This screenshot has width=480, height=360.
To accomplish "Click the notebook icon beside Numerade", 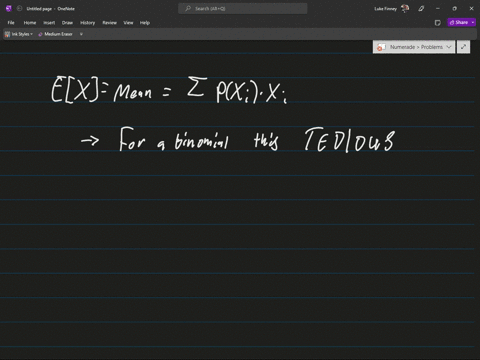I will (381, 47).
